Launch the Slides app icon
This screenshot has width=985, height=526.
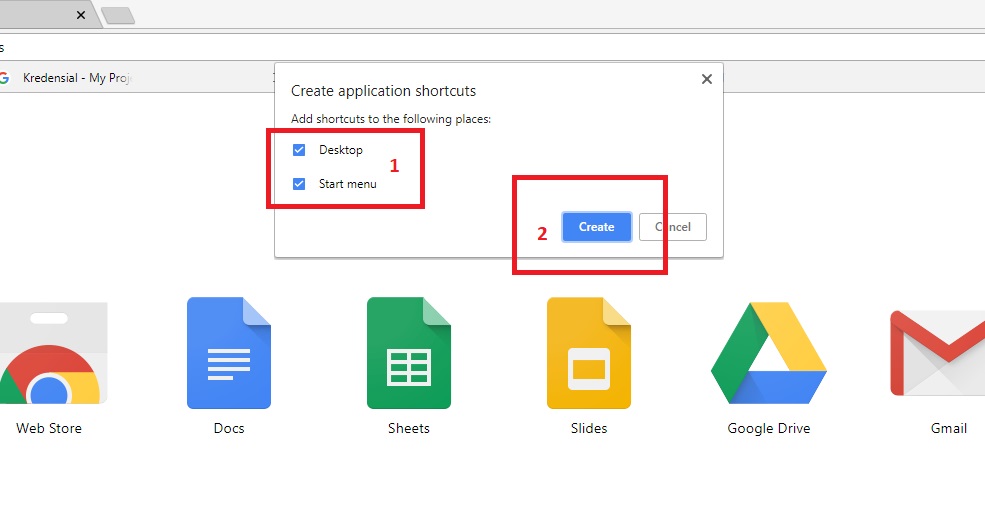point(589,353)
